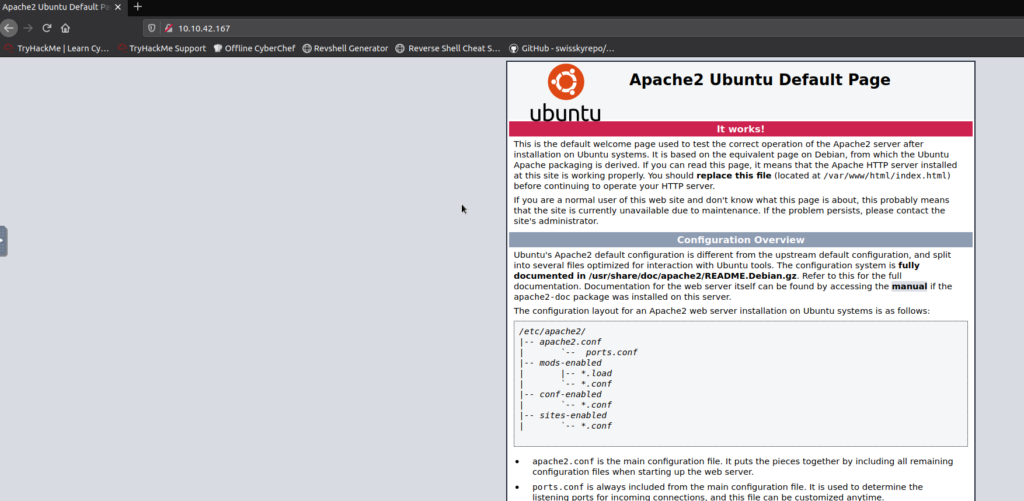
Task: Open the GitHub swisskyrepo bookmark
Action: tap(562, 48)
